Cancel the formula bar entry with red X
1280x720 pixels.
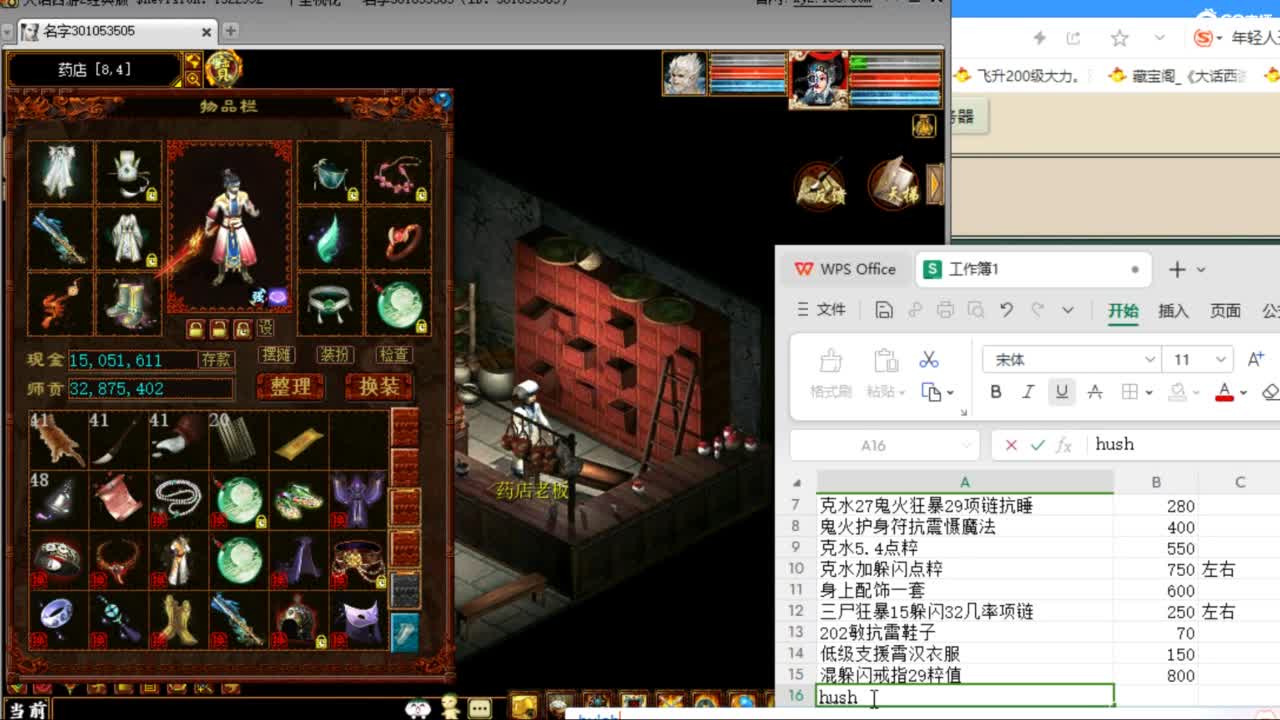pyautogui.click(x=1011, y=445)
